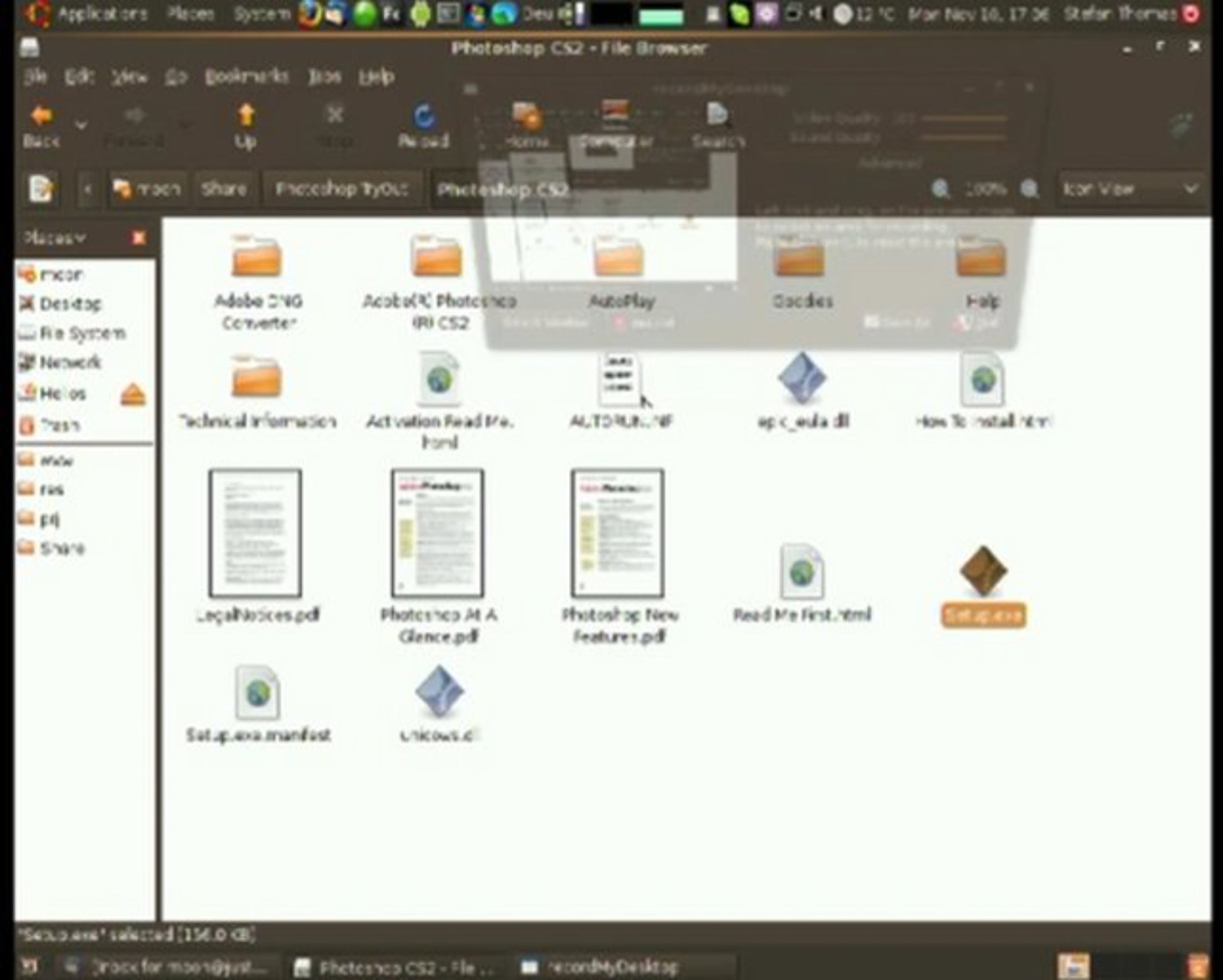This screenshot has width=1223, height=980.
Task: Reset zoom via the 100% label
Action: 986,189
